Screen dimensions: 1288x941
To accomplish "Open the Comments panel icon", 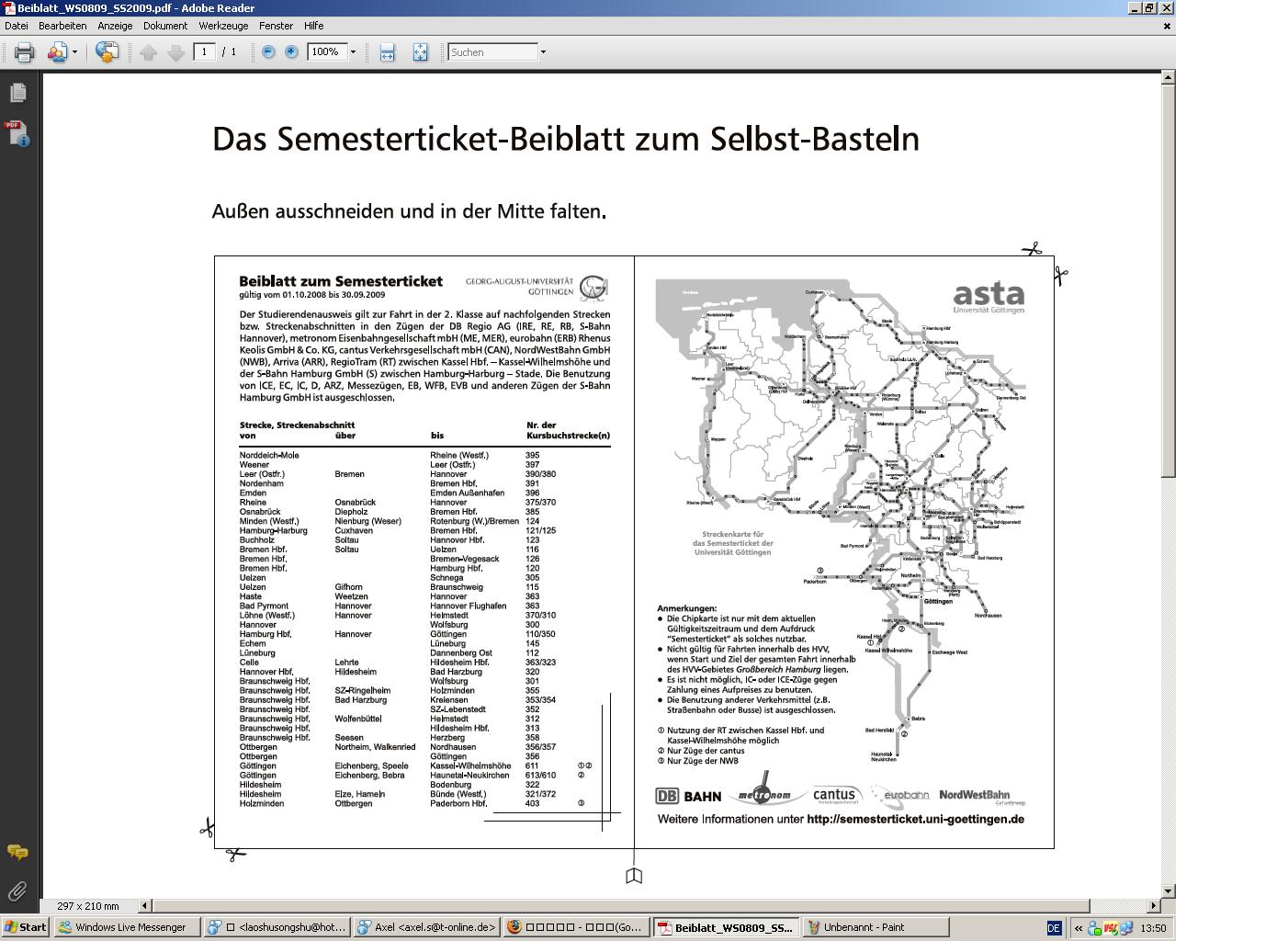I will (x=17, y=852).
